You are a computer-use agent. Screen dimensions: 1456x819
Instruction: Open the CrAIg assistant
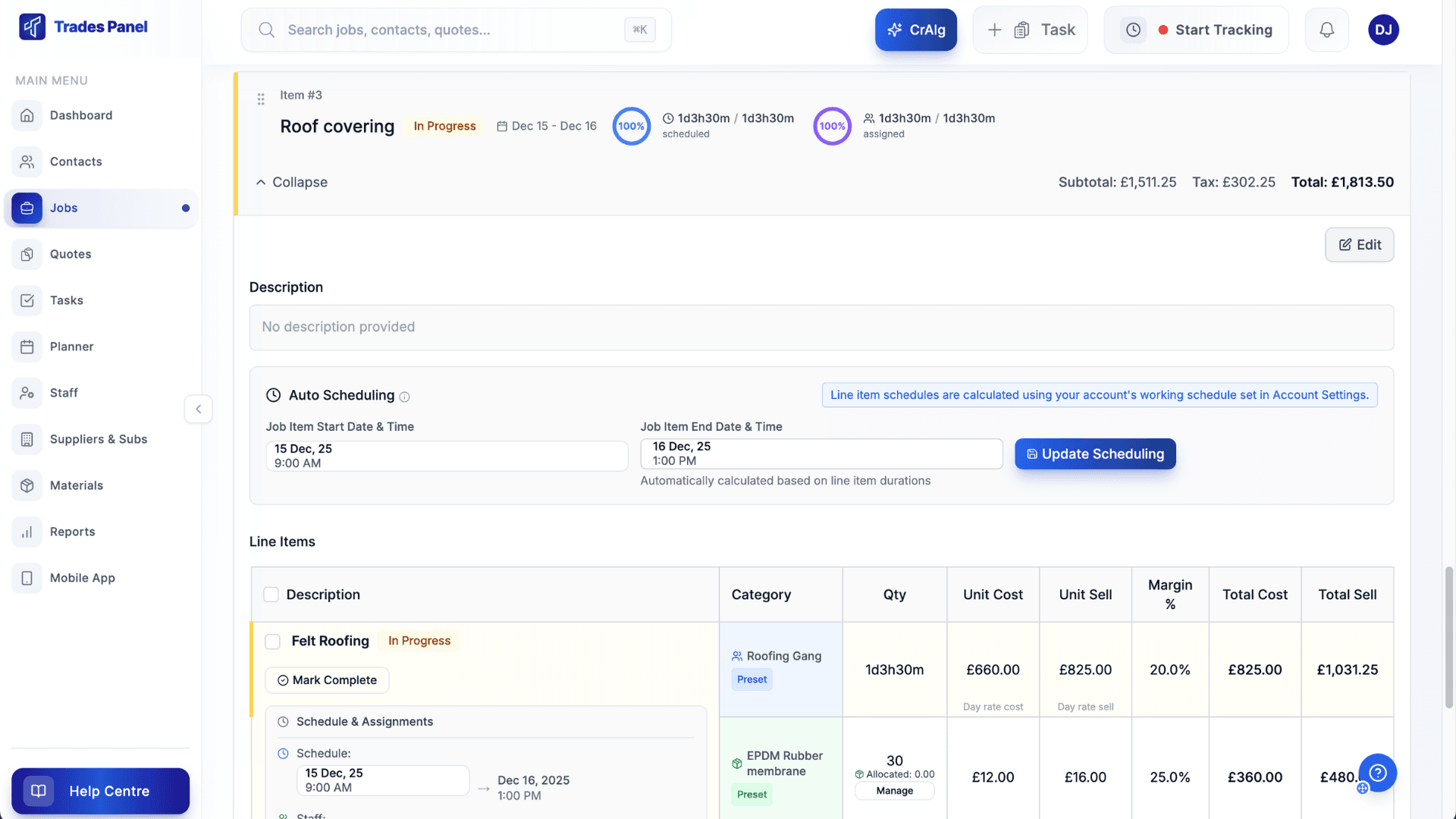click(x=916, y=30)
